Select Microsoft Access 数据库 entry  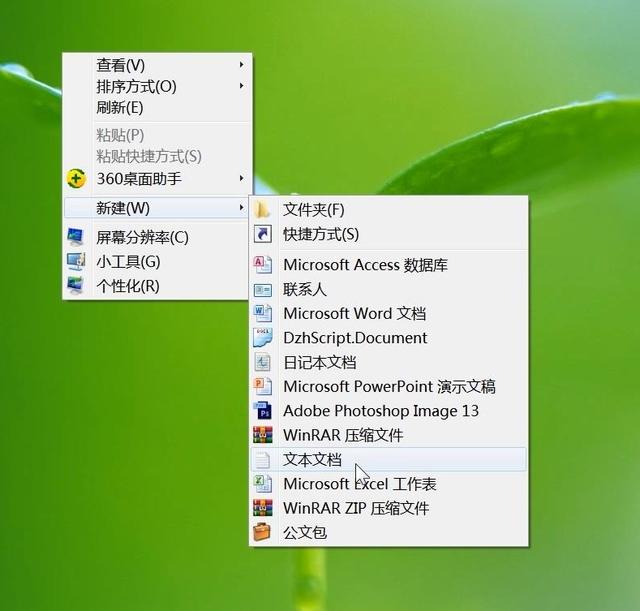[x=389, y=265]
